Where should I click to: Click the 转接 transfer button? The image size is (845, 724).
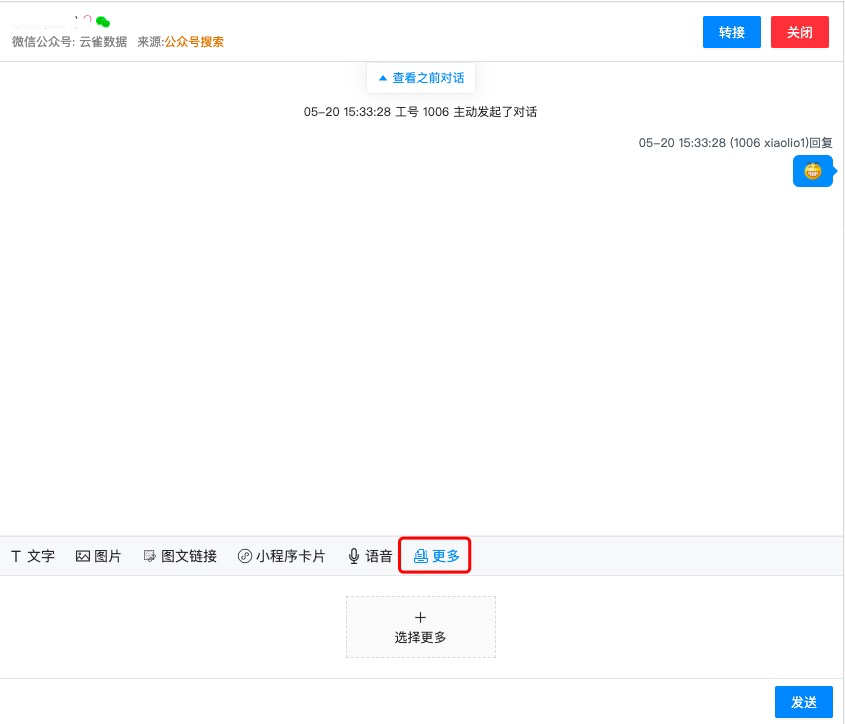731,31
